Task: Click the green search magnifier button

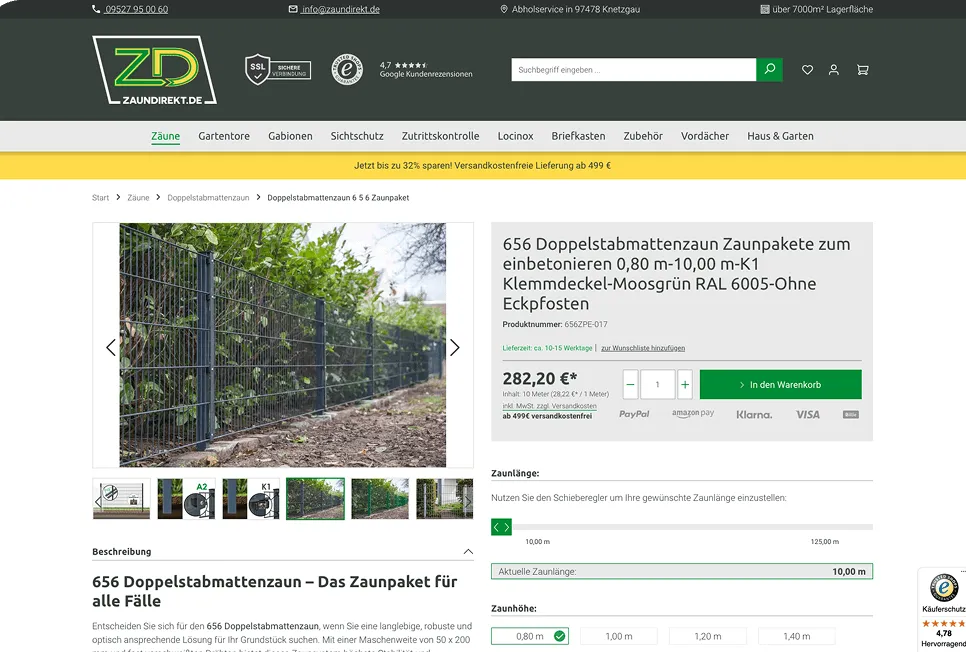Action: [x=769, y=70]
